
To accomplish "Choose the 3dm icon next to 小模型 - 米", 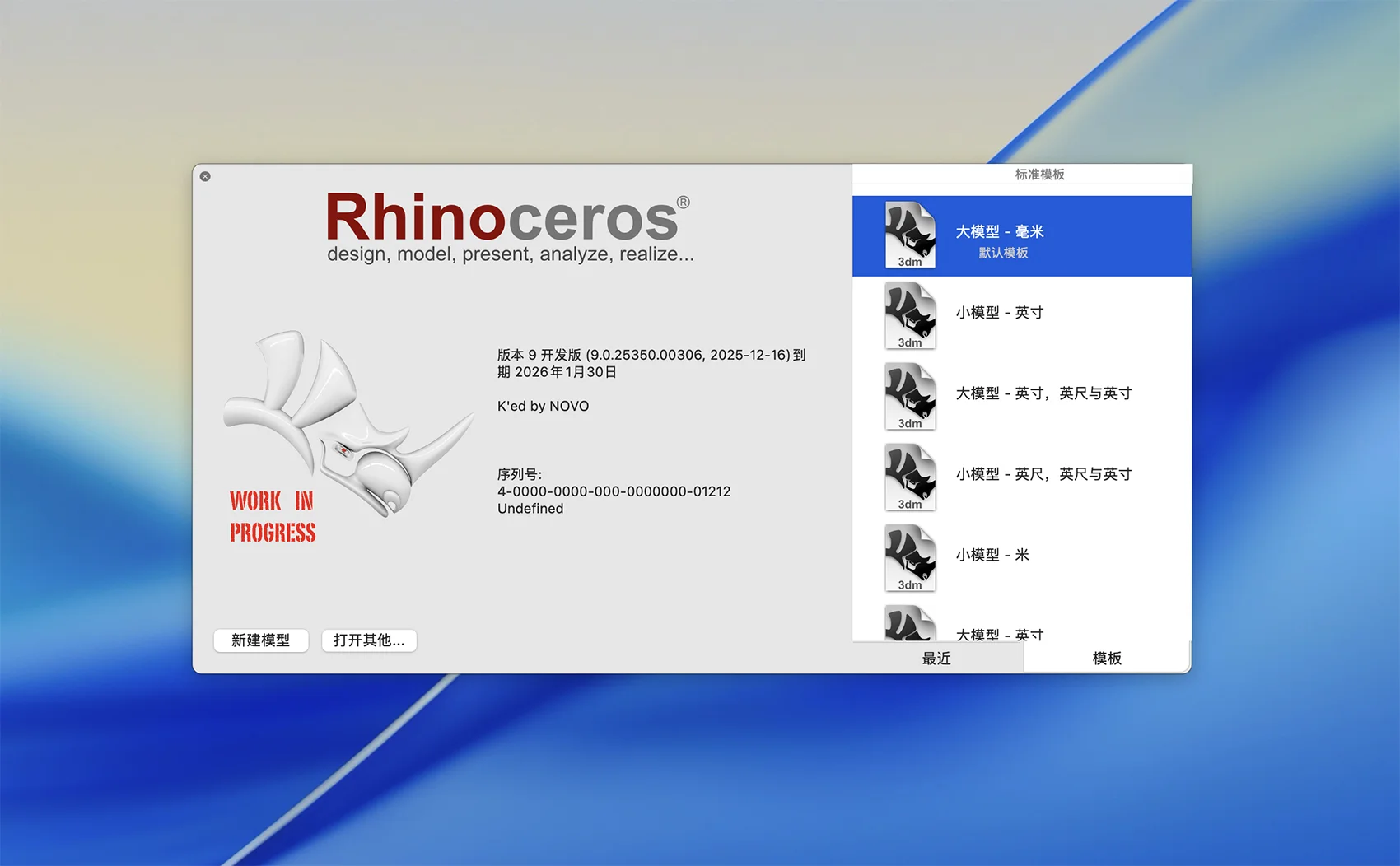I will tap(910, 557).
